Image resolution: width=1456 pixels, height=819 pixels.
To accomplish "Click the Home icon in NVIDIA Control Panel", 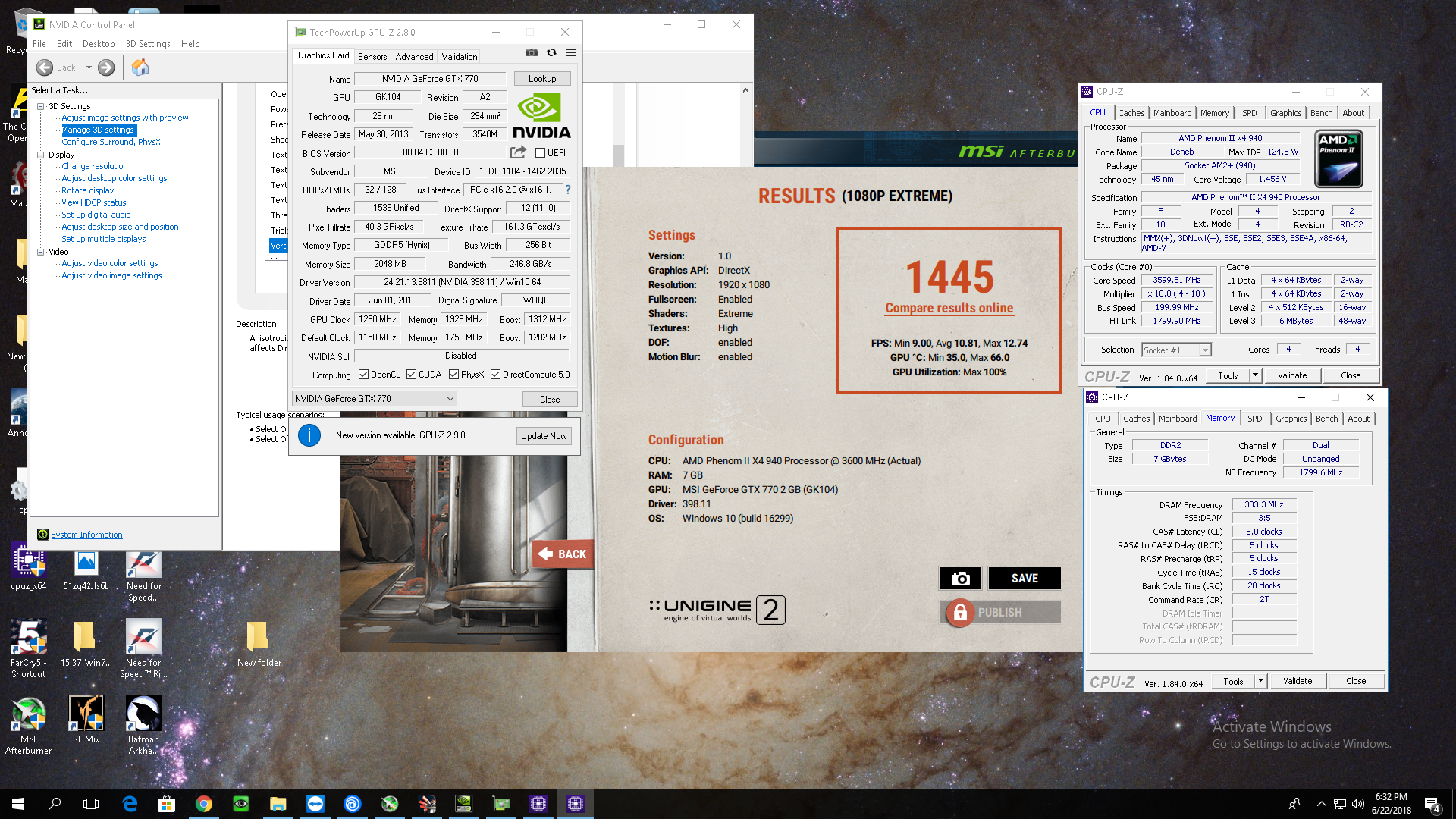I will (140, 67).
